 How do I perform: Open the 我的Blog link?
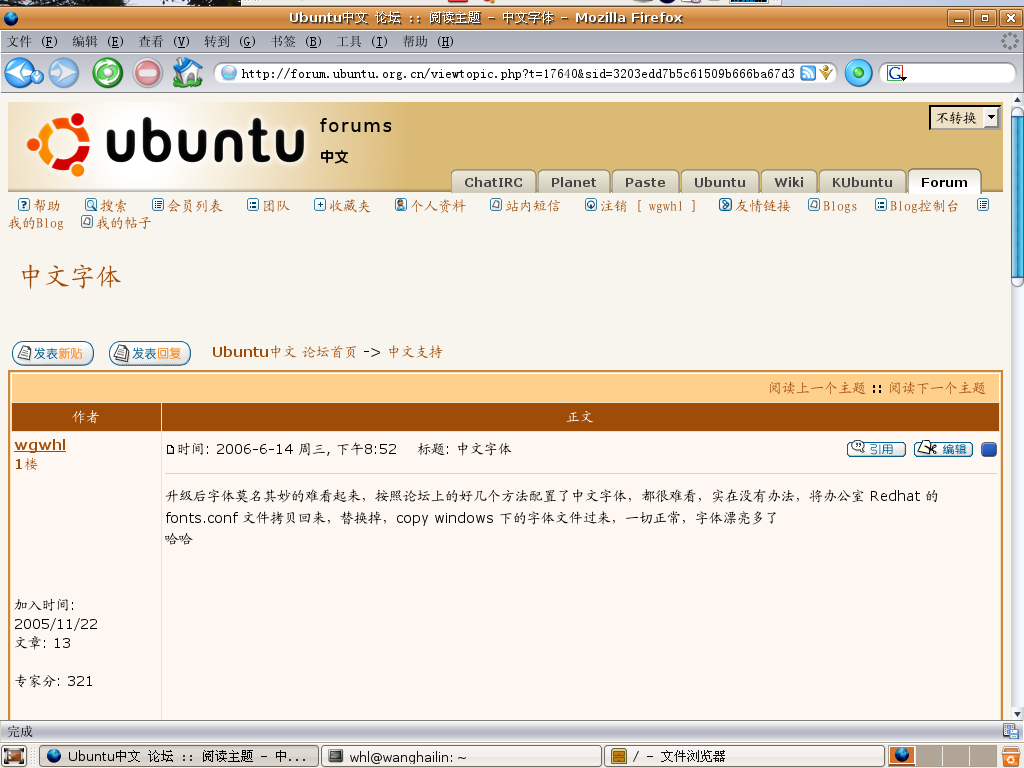click(36, 223)
